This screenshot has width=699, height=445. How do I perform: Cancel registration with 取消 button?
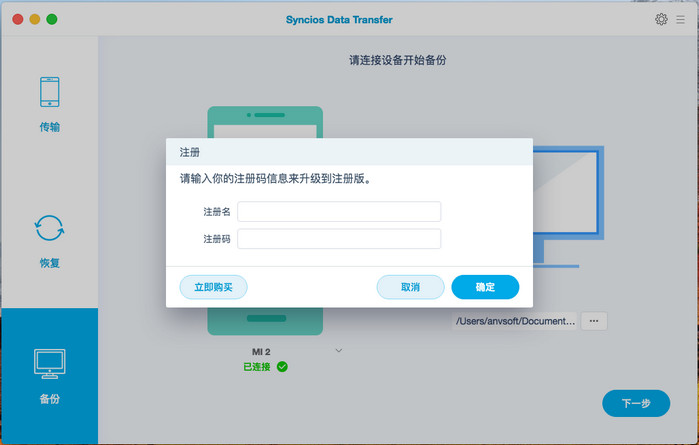(411, 287)
